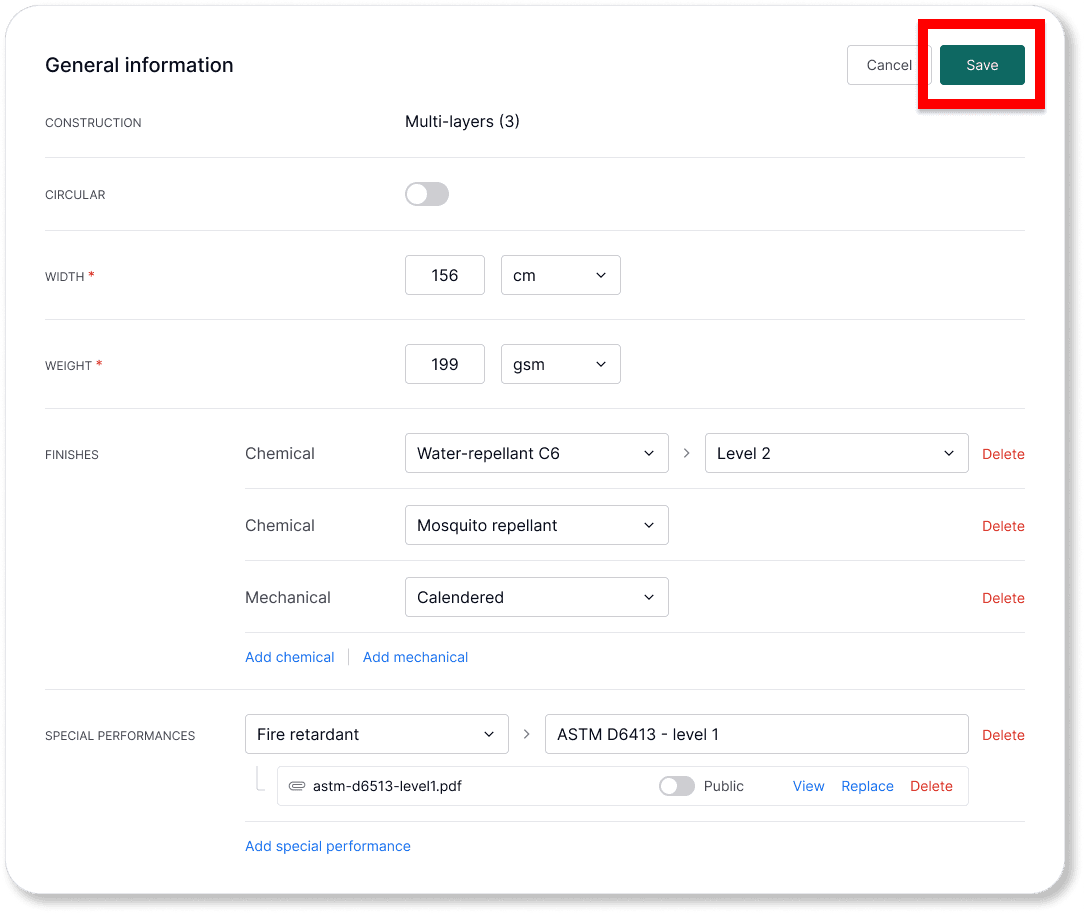Viewport: 1084px width, 913px height.
Task: Click the Cancel button
Action: (888, 65)
